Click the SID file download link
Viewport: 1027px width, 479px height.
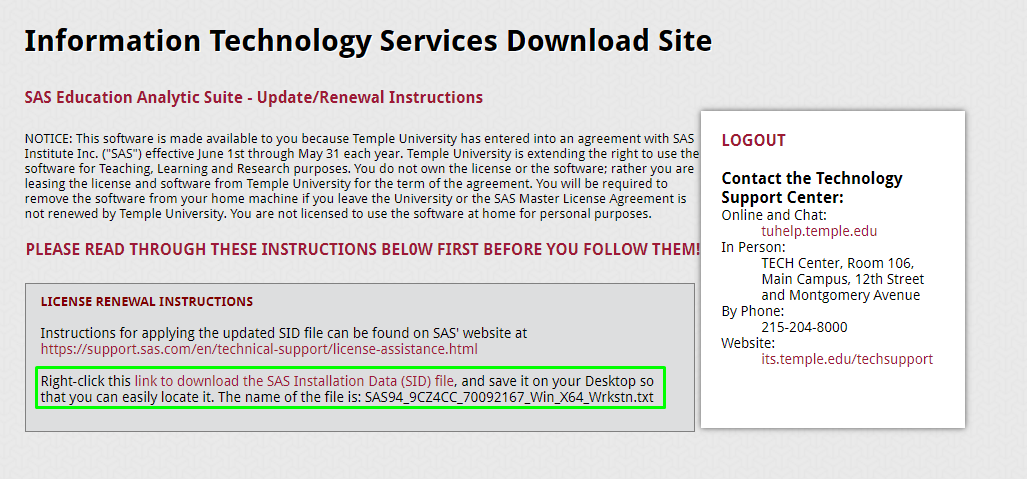(x=294, y=381)
